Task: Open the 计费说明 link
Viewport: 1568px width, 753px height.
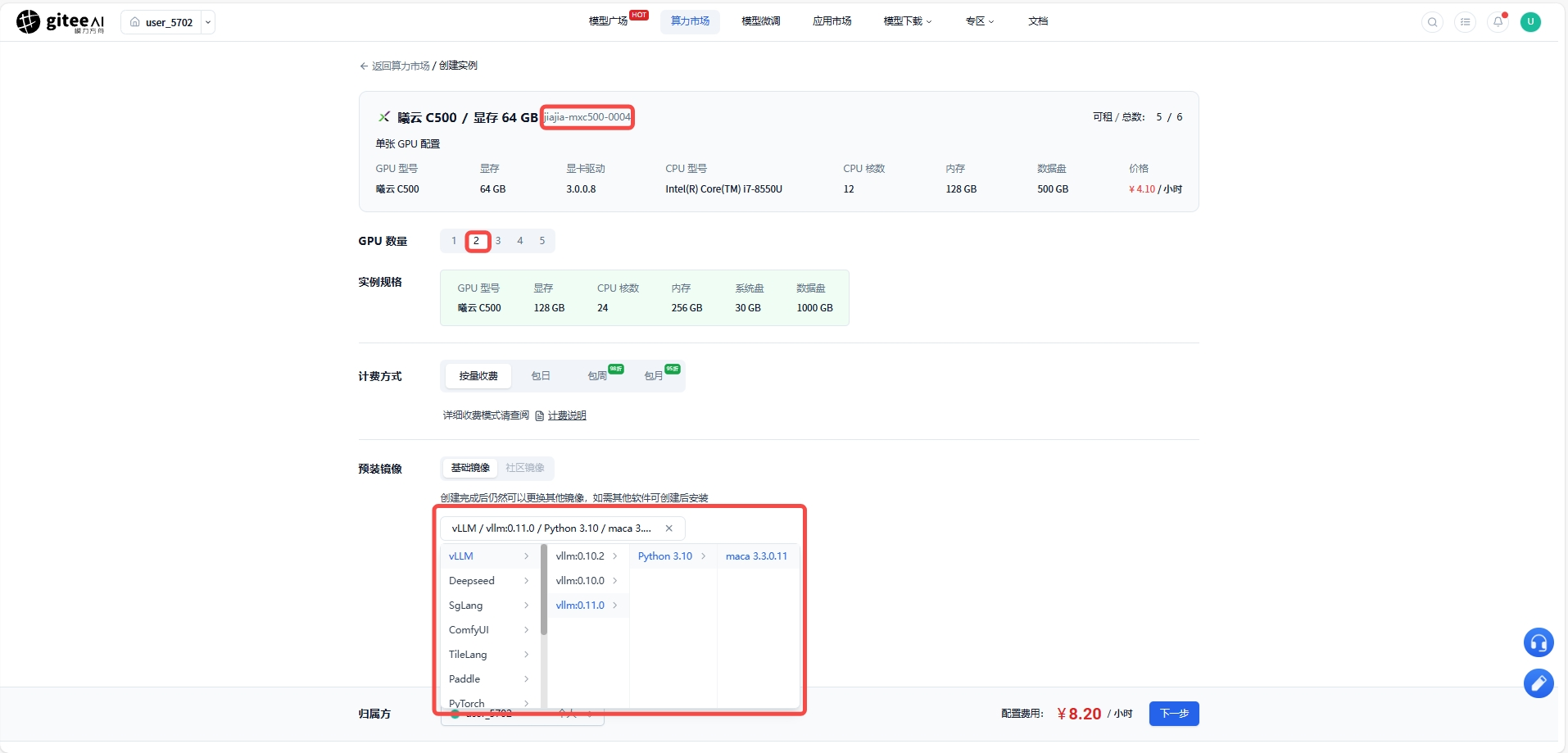Action: coord(567,415)
